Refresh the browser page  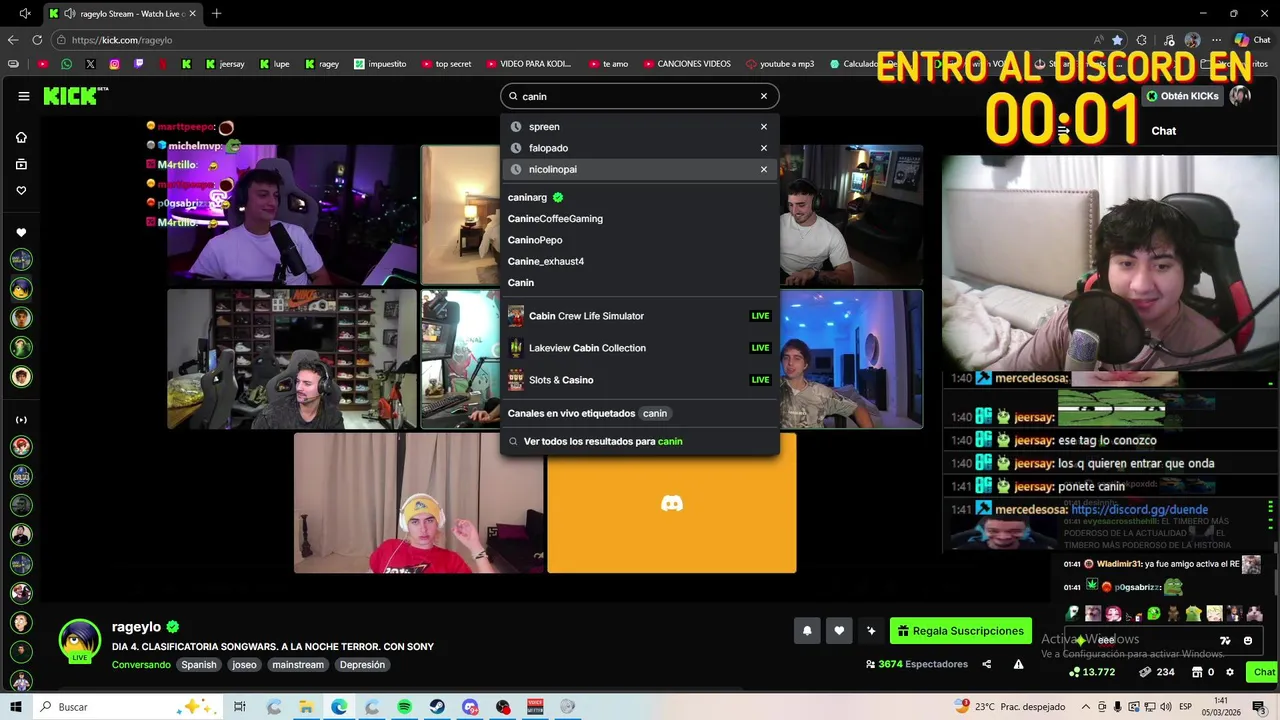click(x=37, y=40)
